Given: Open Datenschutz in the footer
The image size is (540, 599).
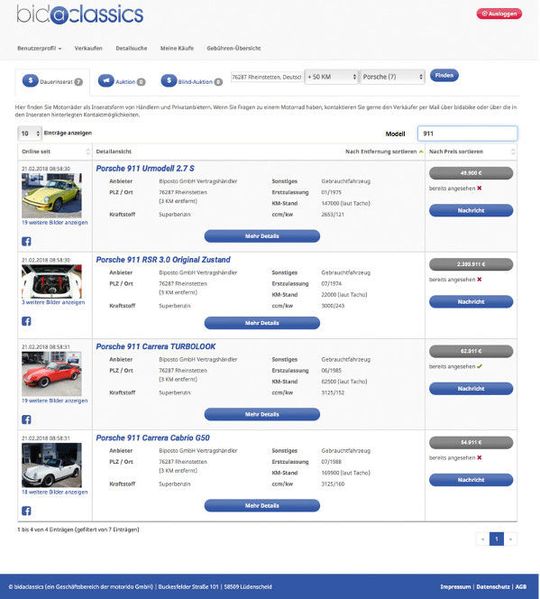Looking at the screenshot, I should pyautogui.click(x=493, y=586).
